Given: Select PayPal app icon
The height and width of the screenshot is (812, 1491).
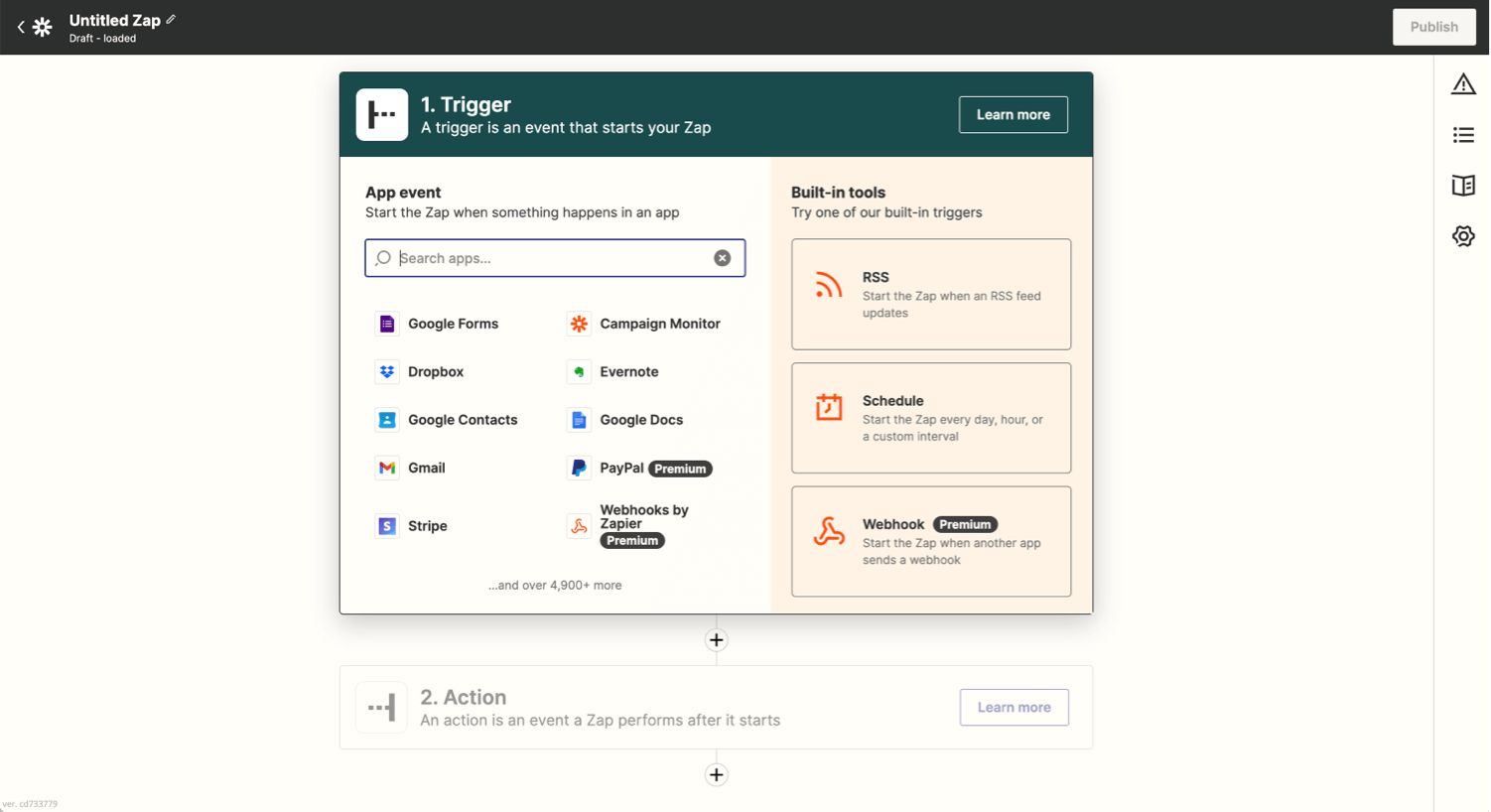Looking at the screenshot, I should tap(579, 468).
